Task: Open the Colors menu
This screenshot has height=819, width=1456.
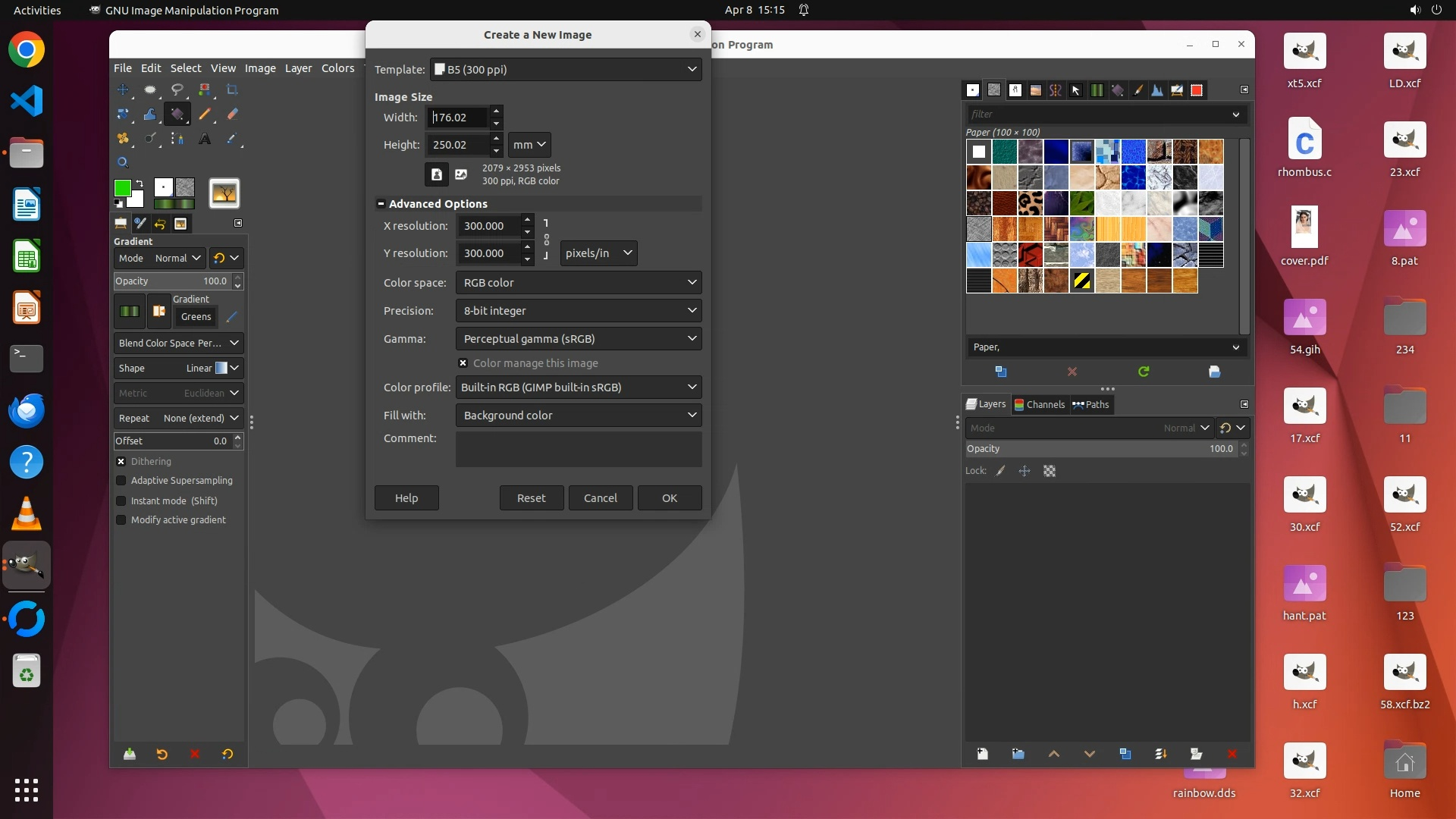Action: pyautogui.click(x=337, y=68)
